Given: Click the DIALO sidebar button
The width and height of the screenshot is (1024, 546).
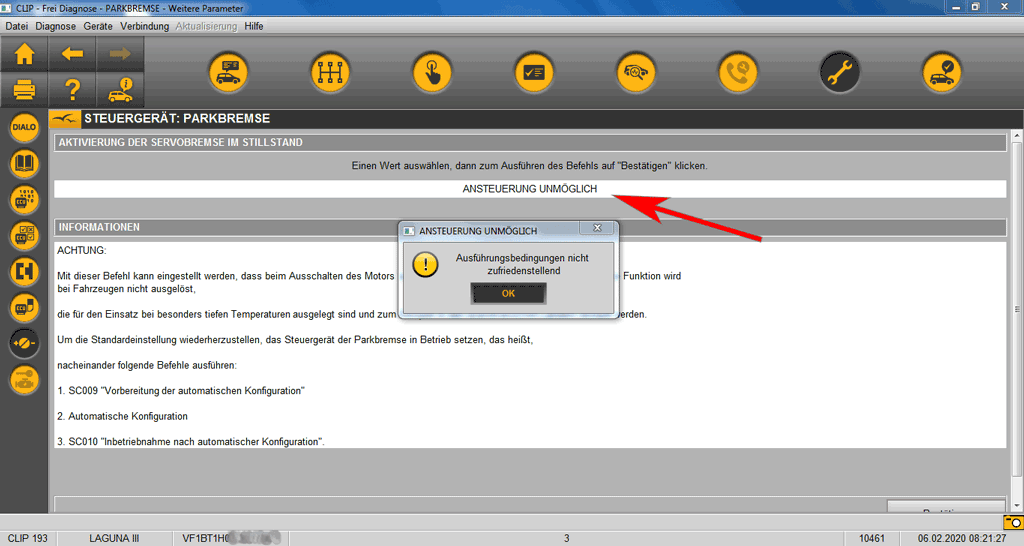Looking at the screenshot, I should click(24, 128).
